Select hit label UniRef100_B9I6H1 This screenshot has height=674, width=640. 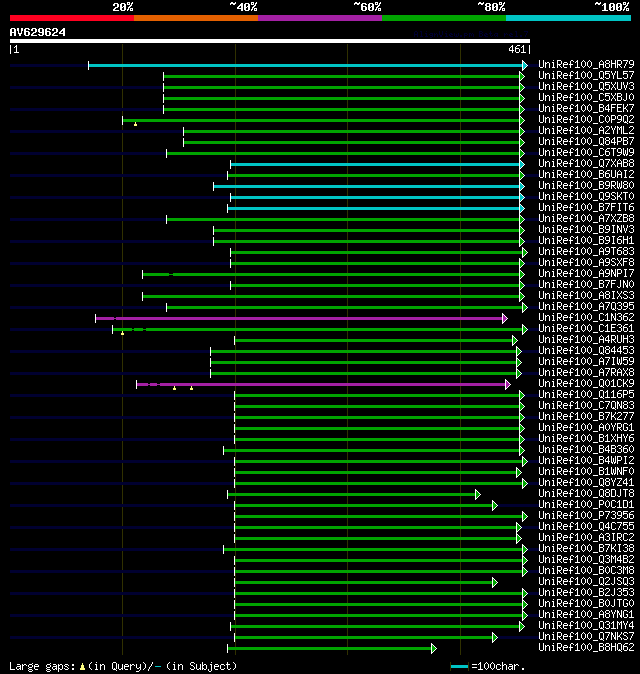[586, 240]
